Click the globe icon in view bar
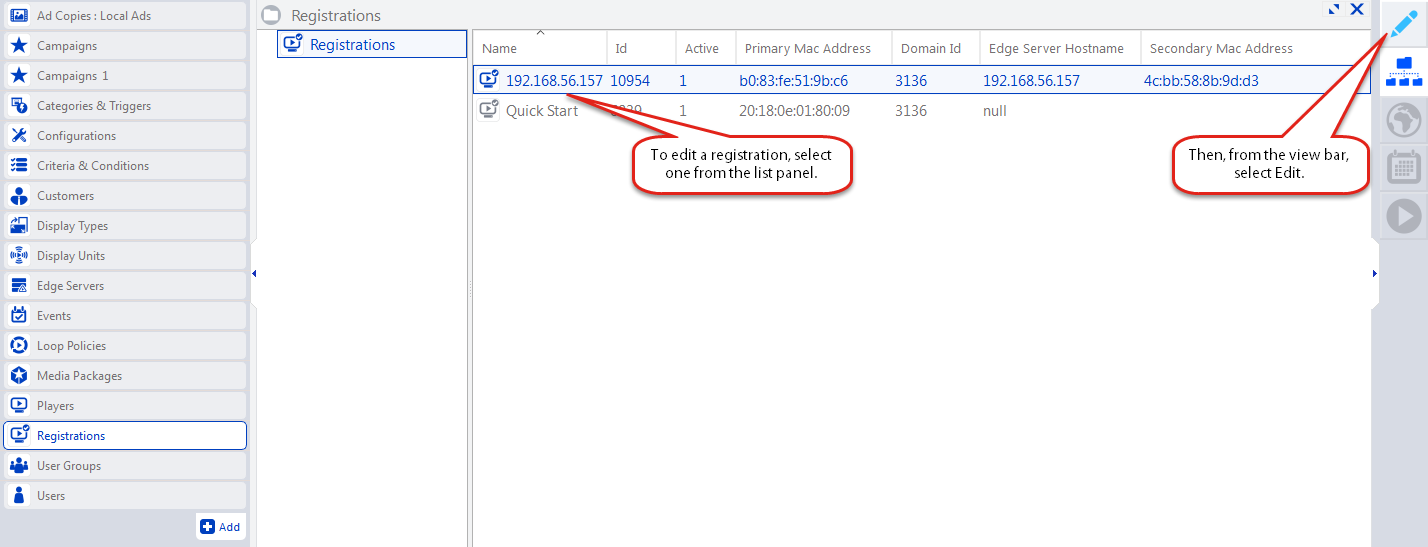This screenshot has width=1428, height=547. coord(1404,121)
